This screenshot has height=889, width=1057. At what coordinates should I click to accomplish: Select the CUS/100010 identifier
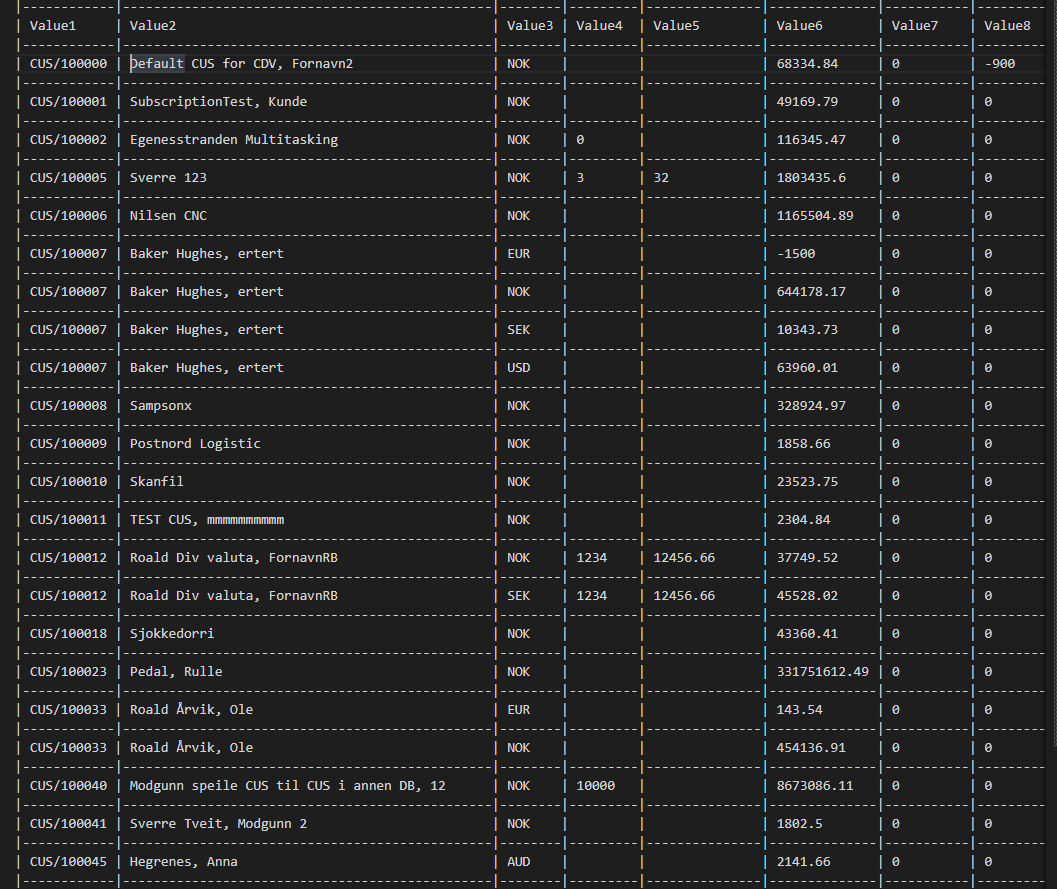(x=68, y=482)
